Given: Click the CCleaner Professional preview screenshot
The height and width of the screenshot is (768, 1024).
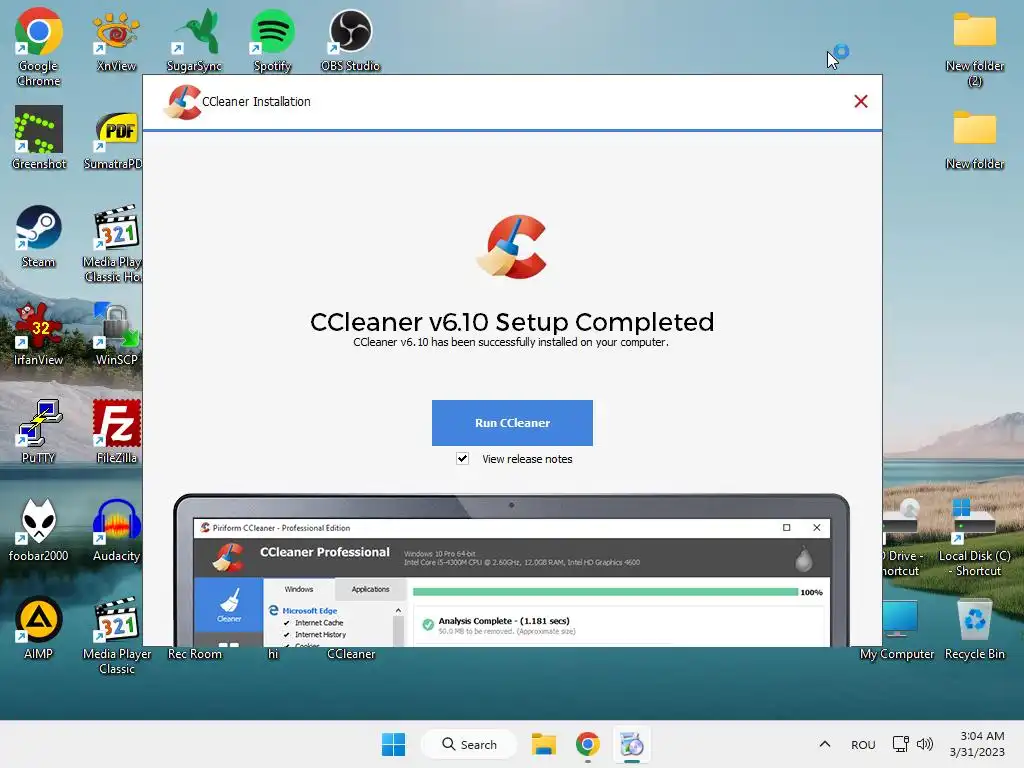Looking at the screenshot, I should point(511,571).
